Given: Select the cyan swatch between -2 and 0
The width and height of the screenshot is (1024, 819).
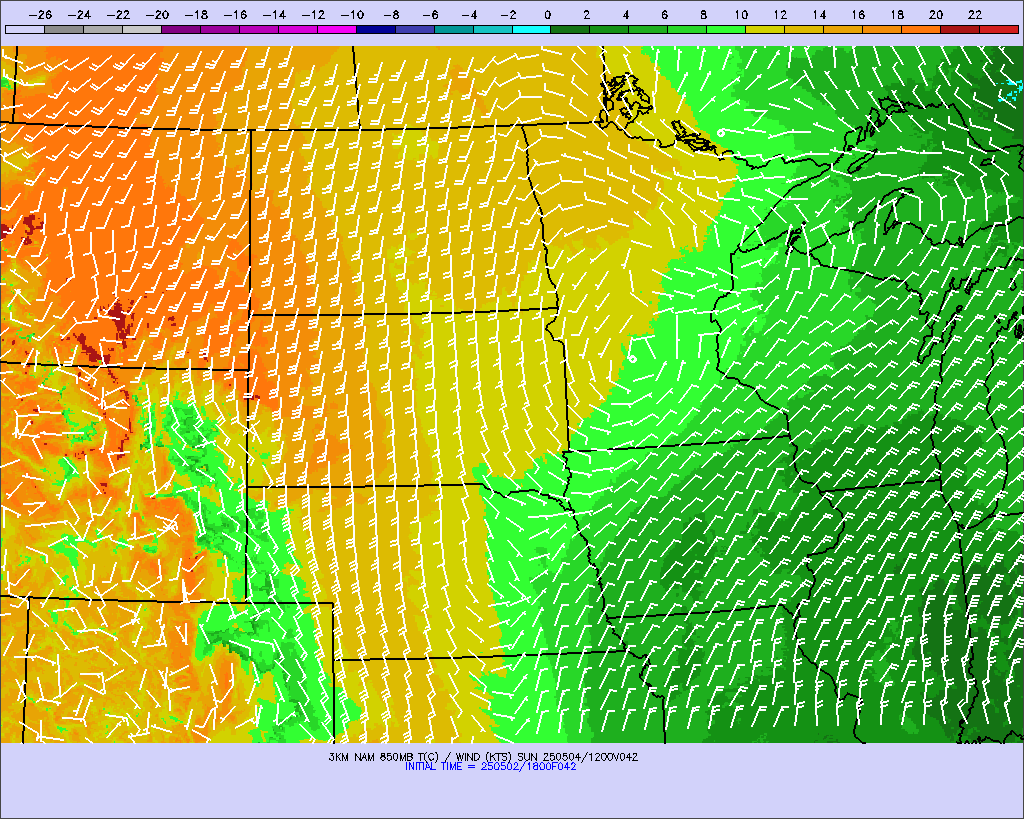Looking at the screenshot, I should 532,29.
